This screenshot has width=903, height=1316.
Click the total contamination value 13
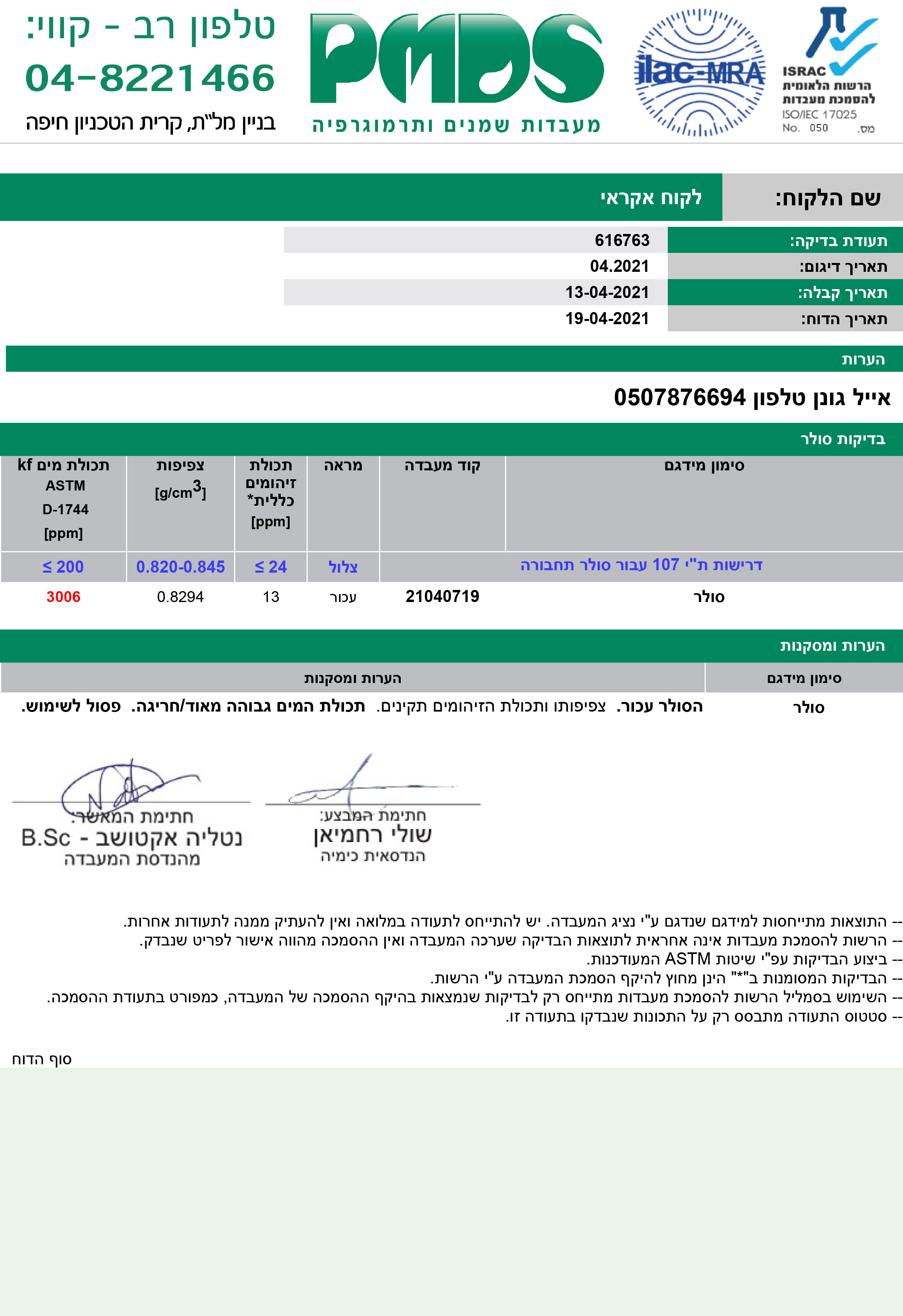point(271,597)
